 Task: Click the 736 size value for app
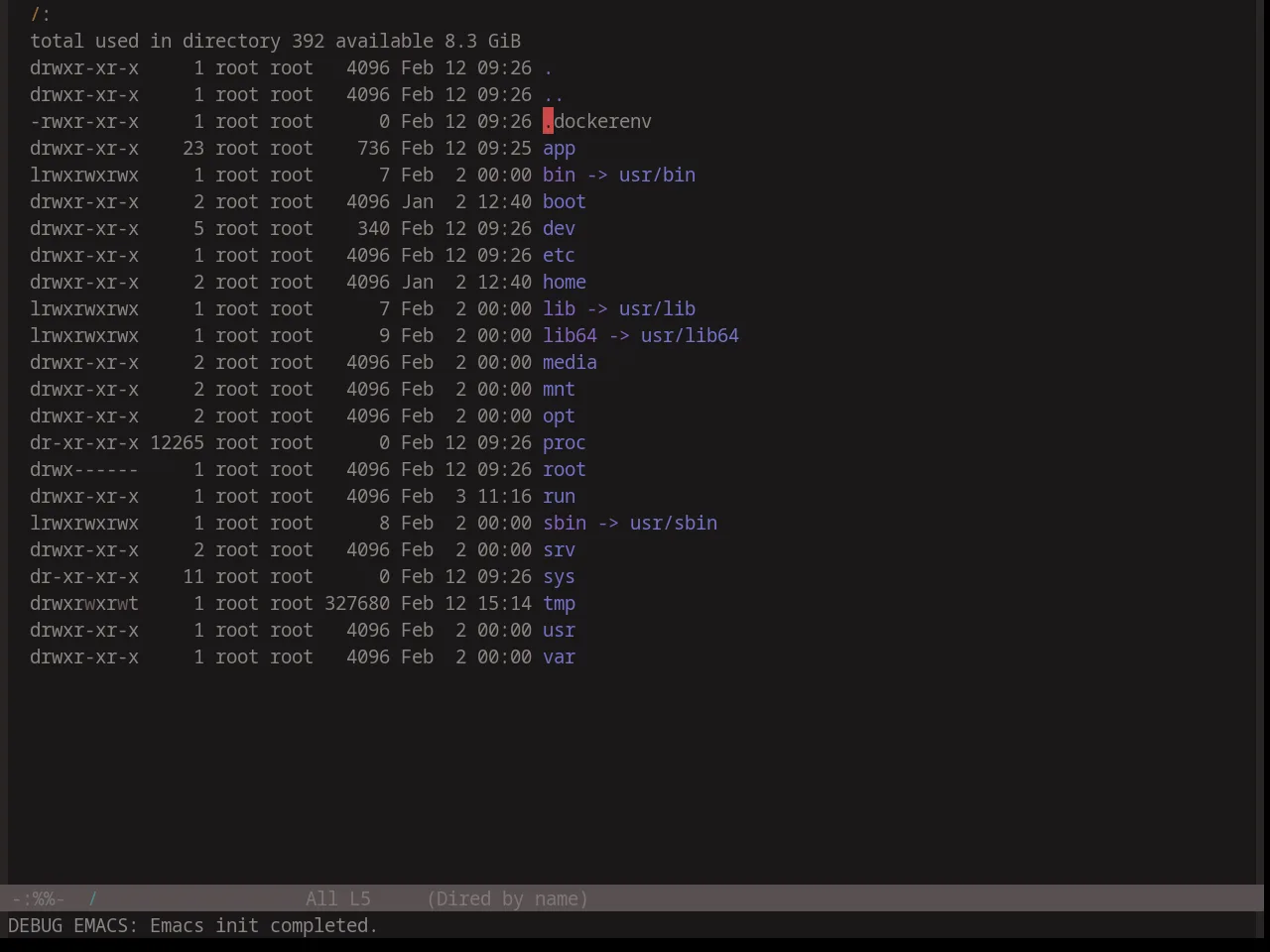(374, 148)
